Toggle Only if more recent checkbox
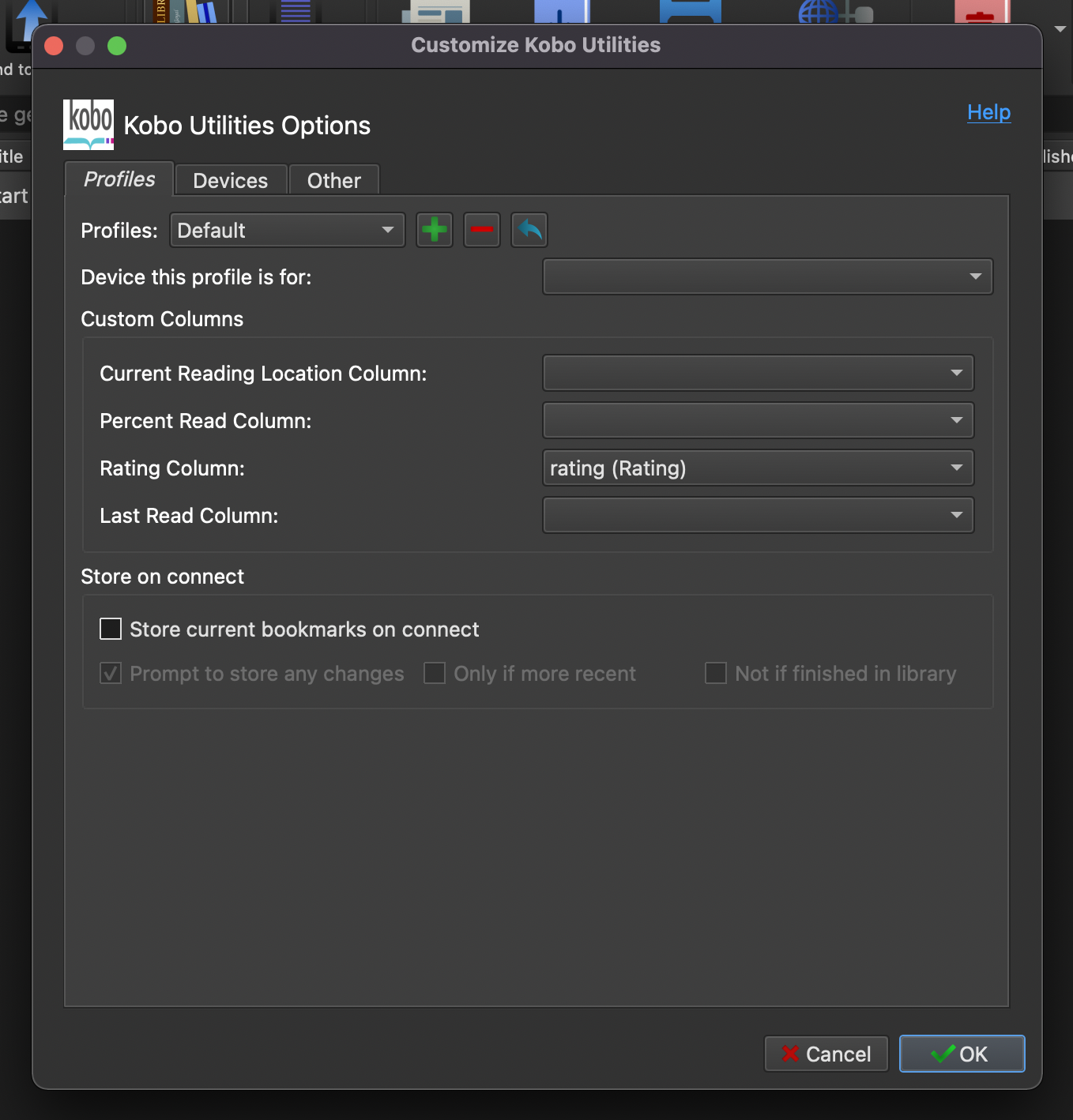Screen dimensions: 1073x1120 click(435, 673)
